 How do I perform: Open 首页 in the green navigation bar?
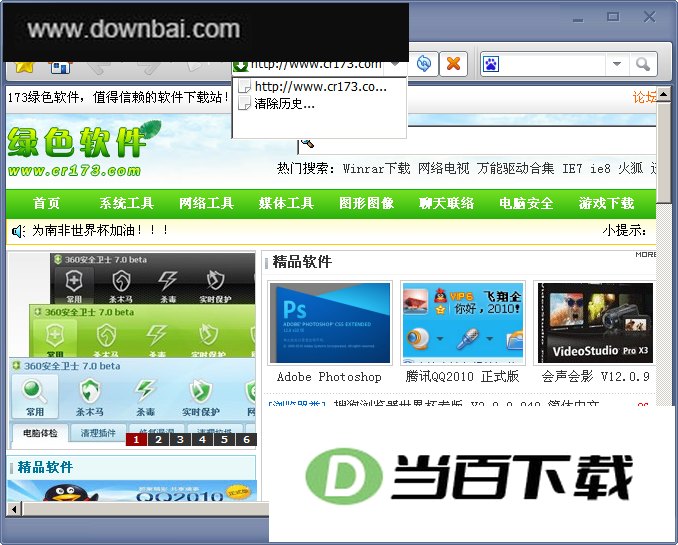tap(46, 203)
